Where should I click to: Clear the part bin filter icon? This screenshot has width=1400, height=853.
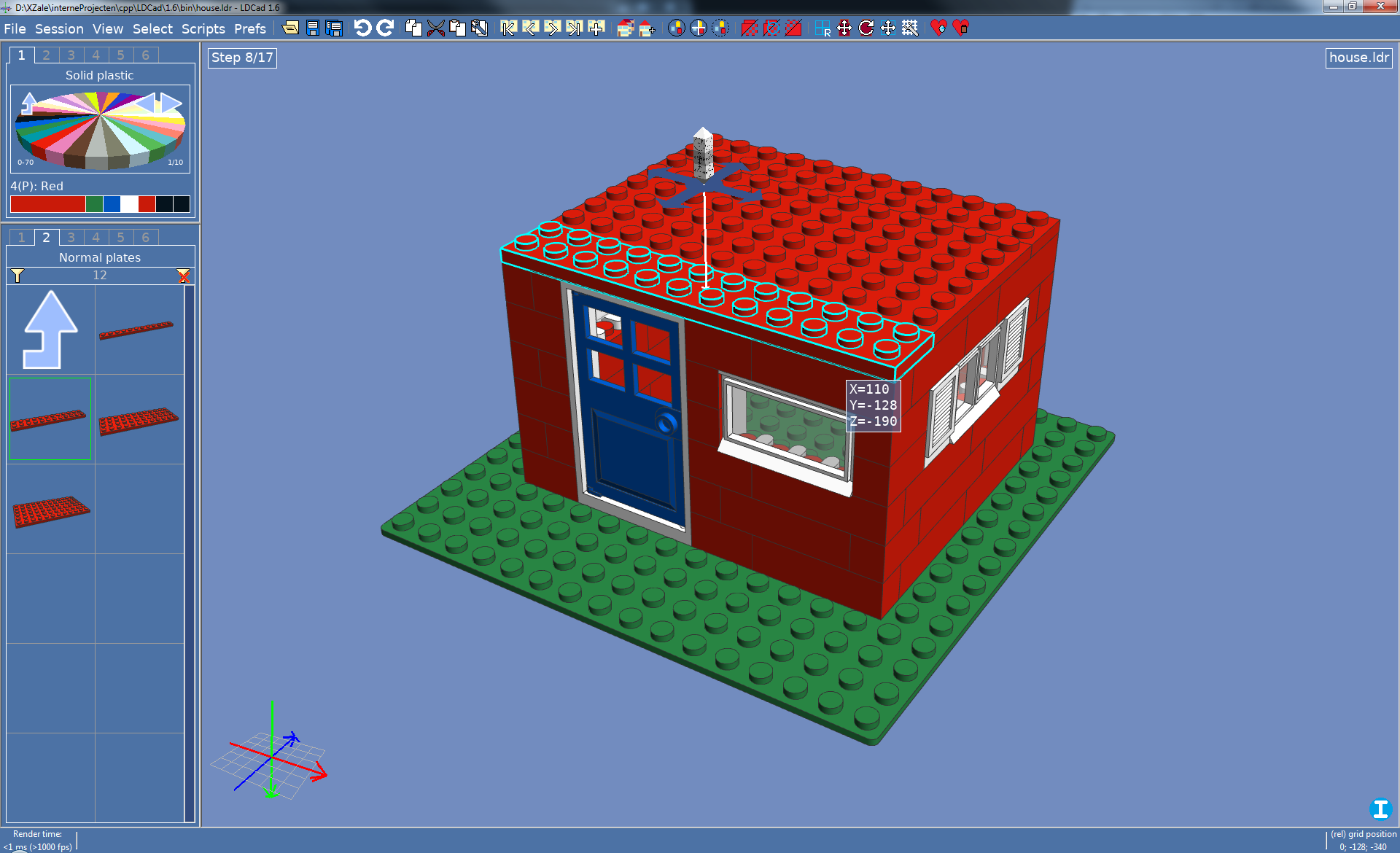(x=183, y=276)
